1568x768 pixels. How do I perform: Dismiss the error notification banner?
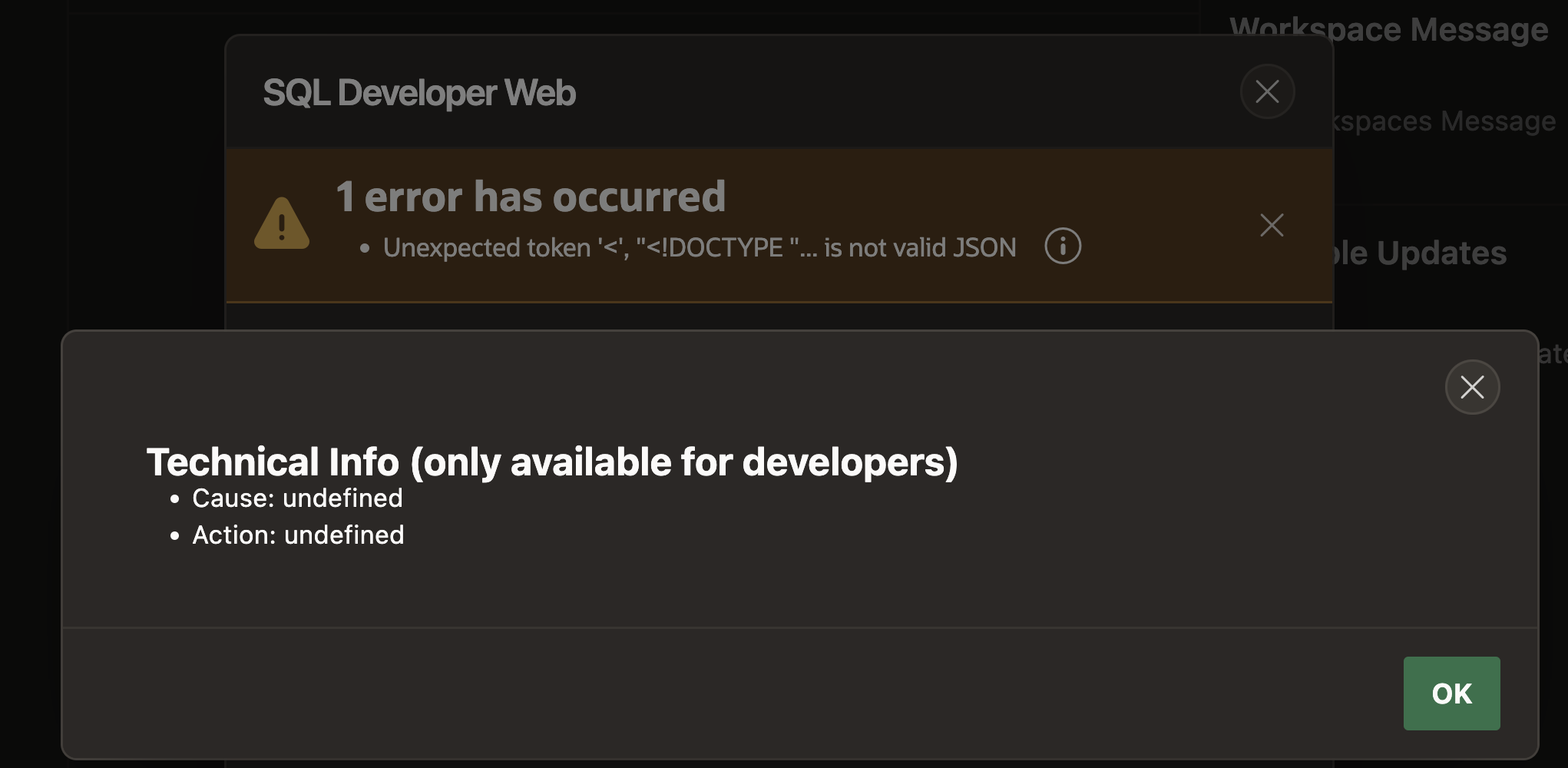pyautogui.click(x=1272, y=225)
